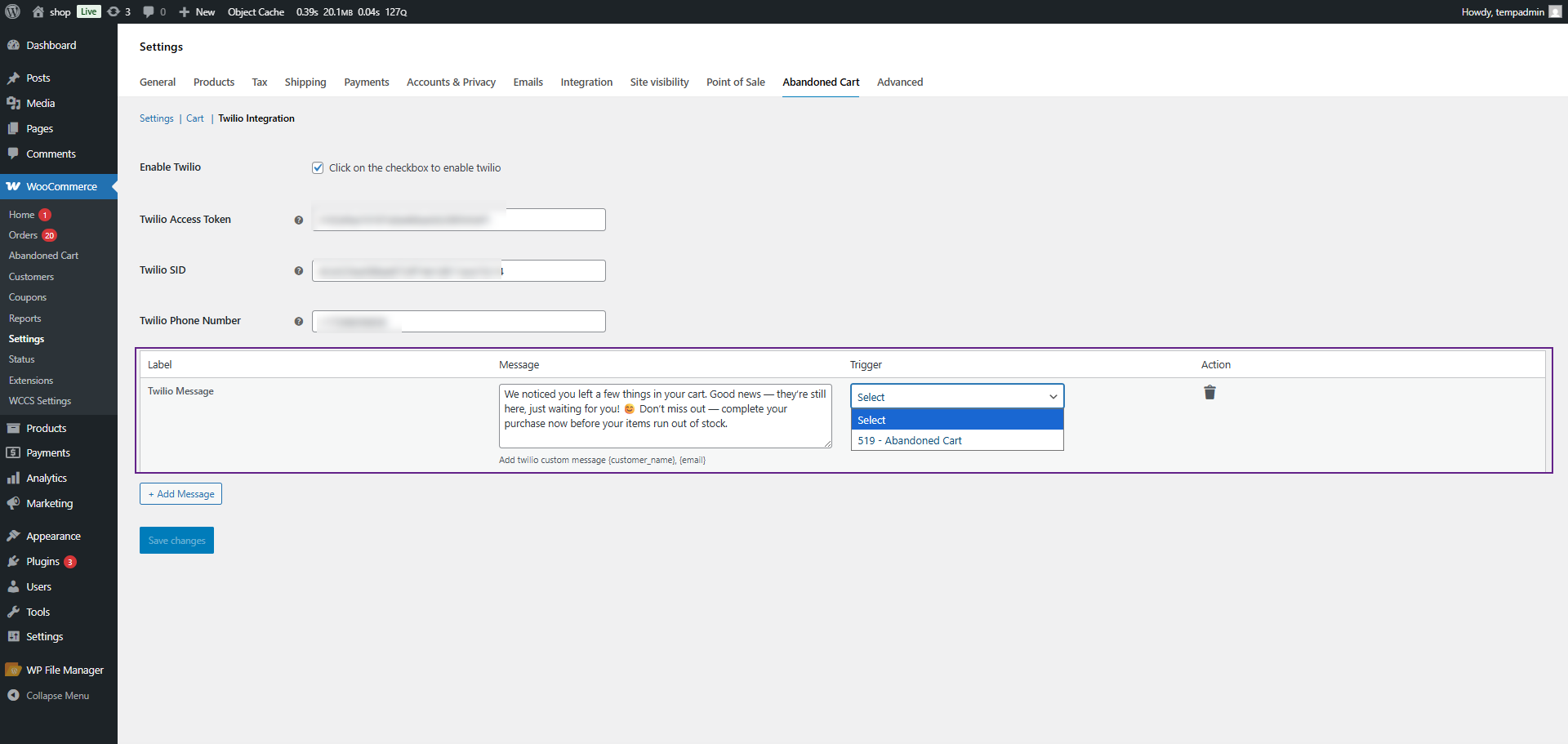This screenshot has width=1568, height=744.
Task: Open comments bubble in admin bar
Action: (149, 11)
